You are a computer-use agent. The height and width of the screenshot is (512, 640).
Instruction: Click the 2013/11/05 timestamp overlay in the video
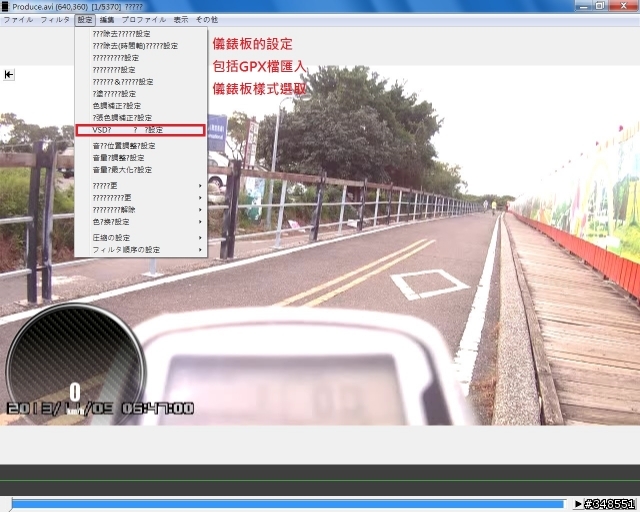[x=100, y=408]
